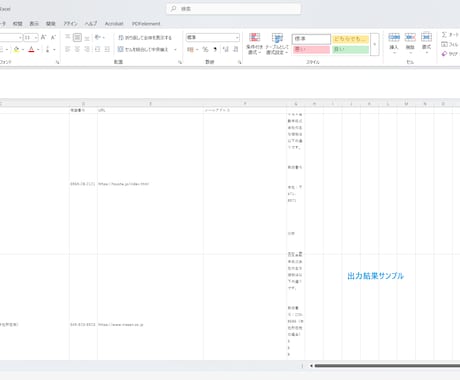
Task: Open the Acrobat tab
Action: point(114,24)
